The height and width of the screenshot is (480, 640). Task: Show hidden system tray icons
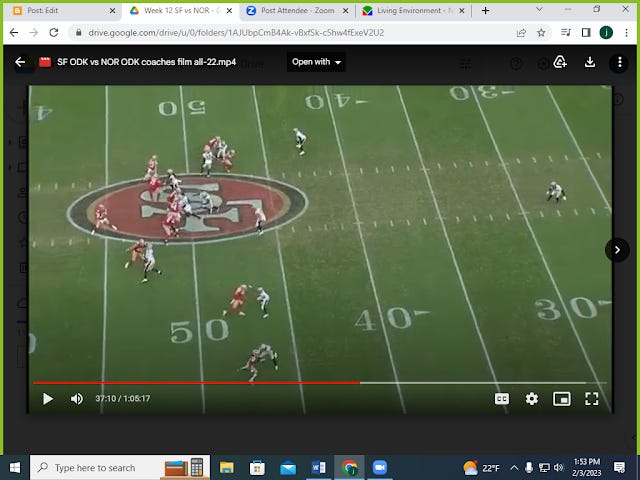pos(514,468)
